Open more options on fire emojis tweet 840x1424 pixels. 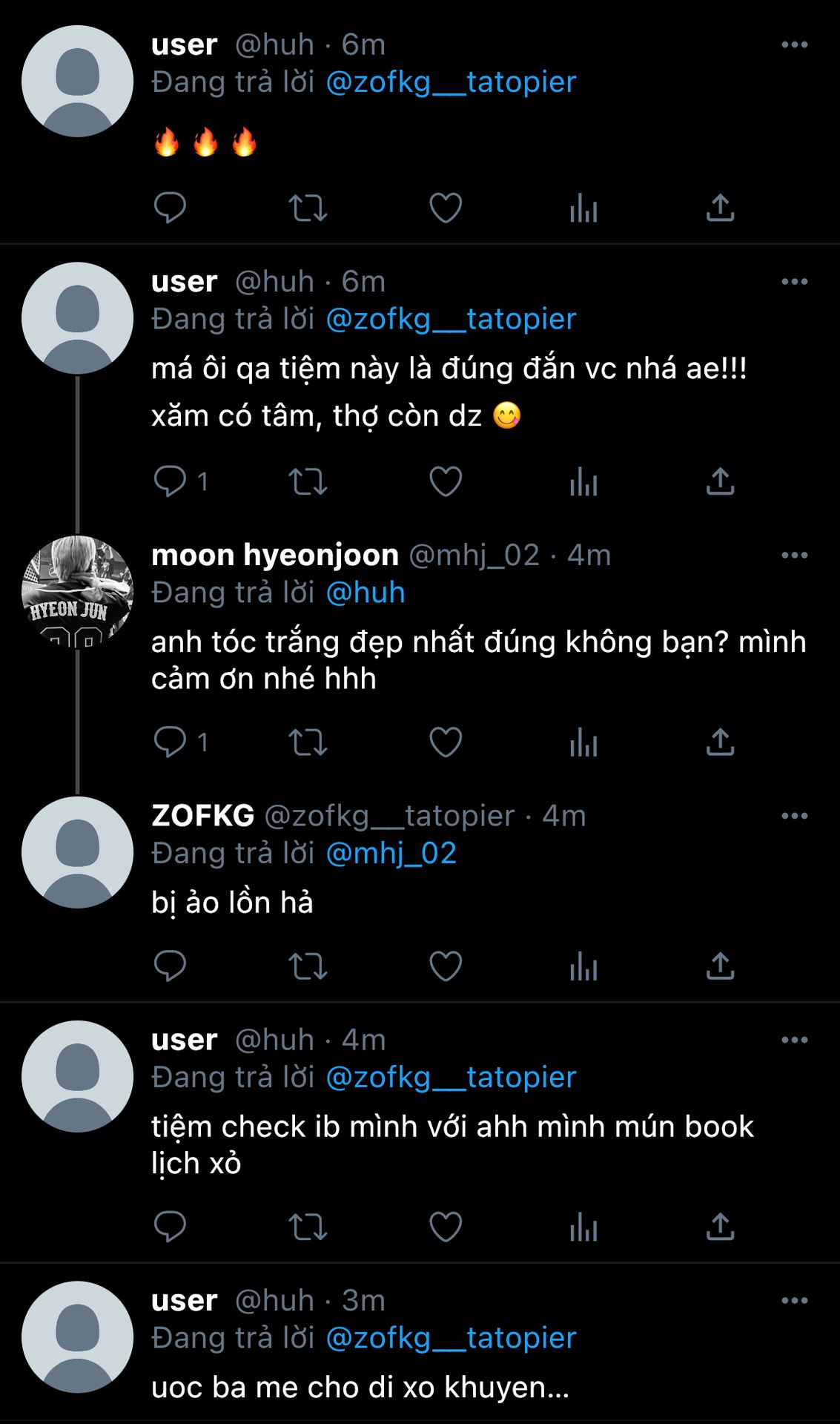pos(794,45)
